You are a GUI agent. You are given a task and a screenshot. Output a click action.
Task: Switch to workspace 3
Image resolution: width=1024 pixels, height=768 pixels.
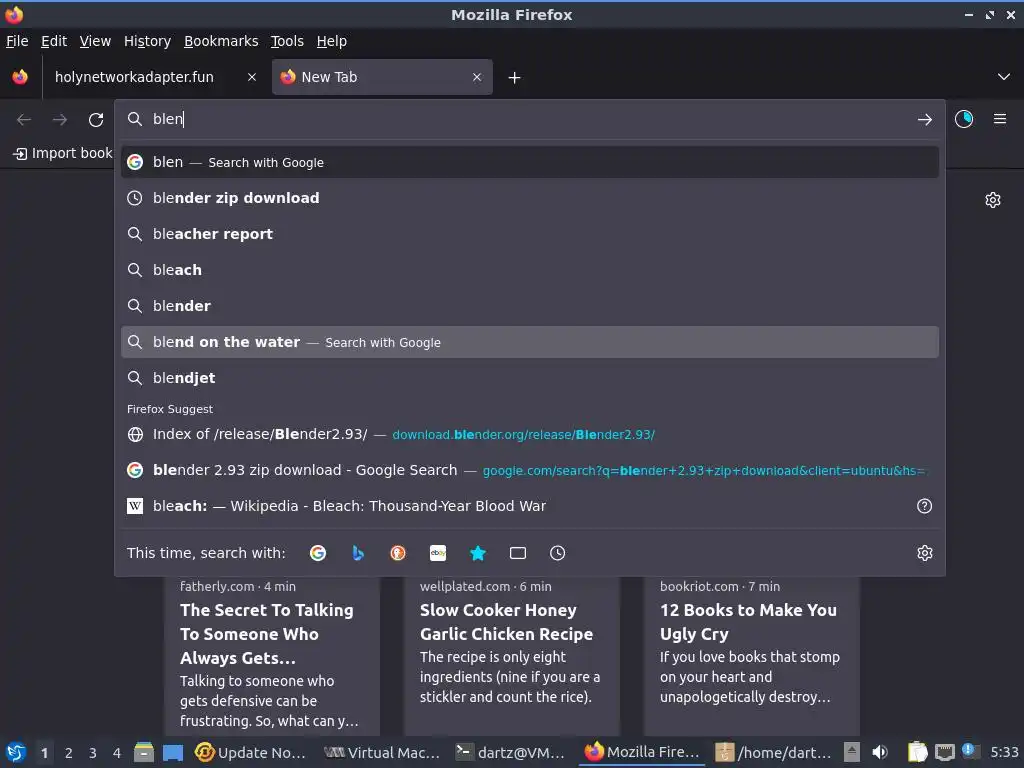(x=93, y=753)
